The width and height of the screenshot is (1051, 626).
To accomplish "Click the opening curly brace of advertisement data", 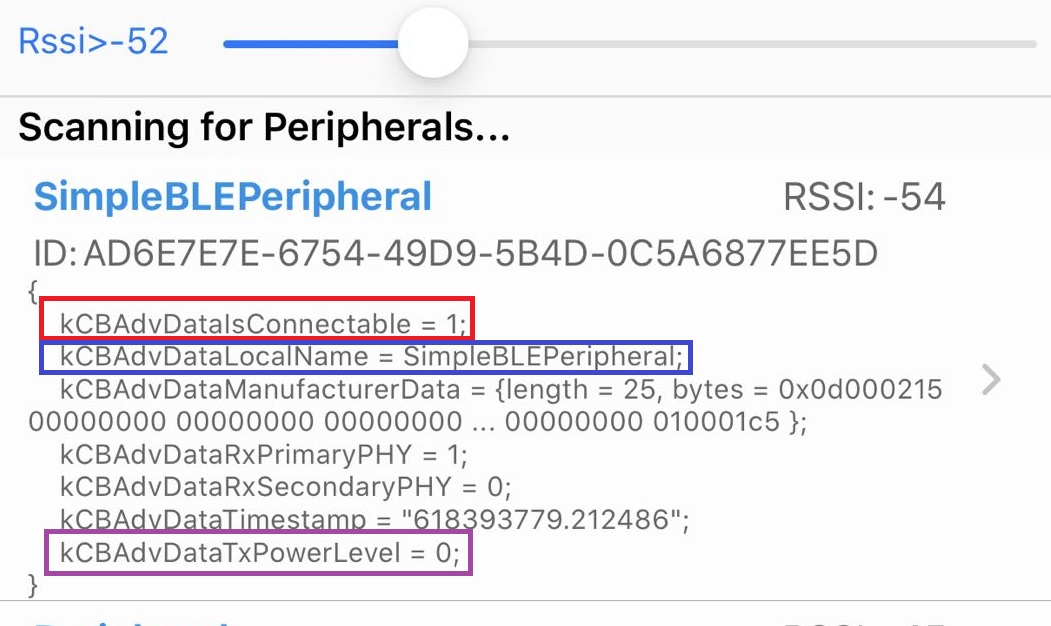I will point(34,293).
